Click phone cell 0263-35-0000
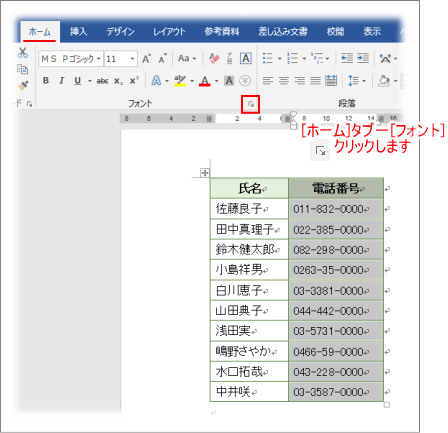The height and width of the screenshot is (433, 448). pyautogui.click(x=336, y=270)
